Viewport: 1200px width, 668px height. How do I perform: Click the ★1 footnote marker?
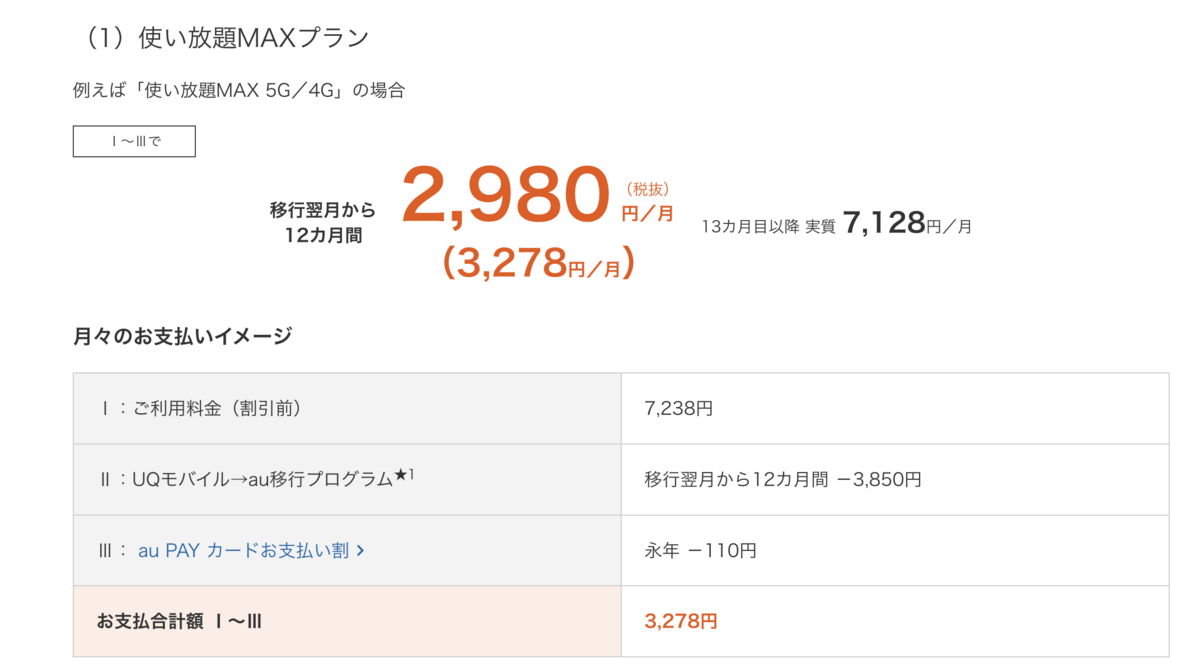[404, 476]
